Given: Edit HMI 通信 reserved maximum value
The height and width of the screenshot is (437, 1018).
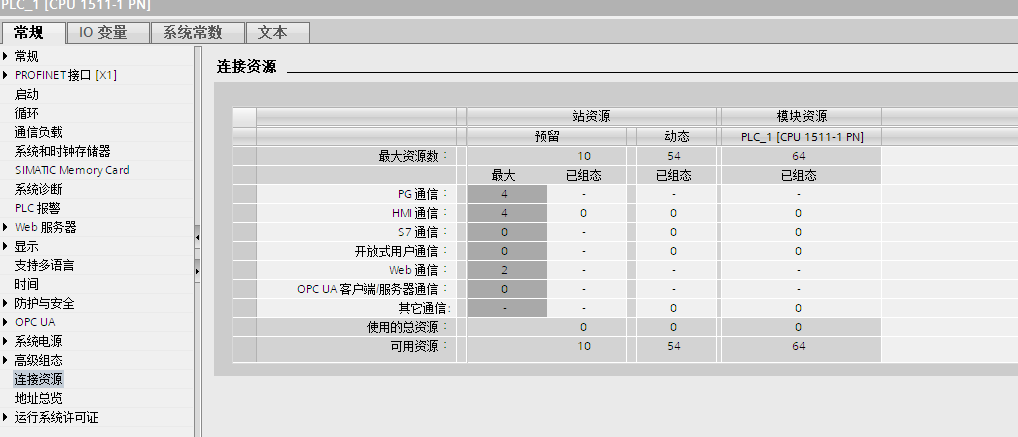Looking at the screenshot, I should pyautogui.click(x=506, y=213).
